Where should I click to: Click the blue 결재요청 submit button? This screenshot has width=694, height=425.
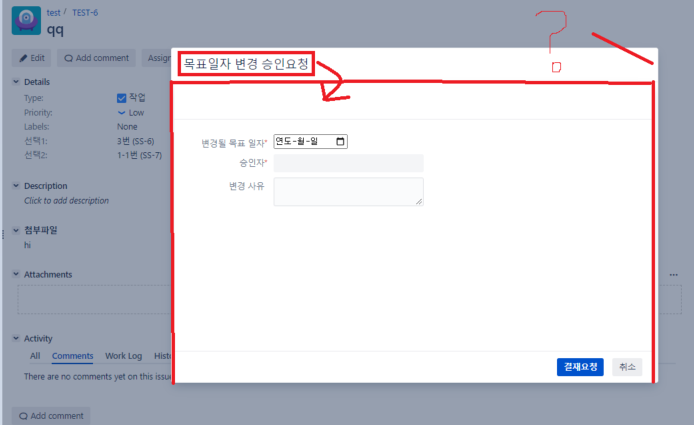point(580,367)
